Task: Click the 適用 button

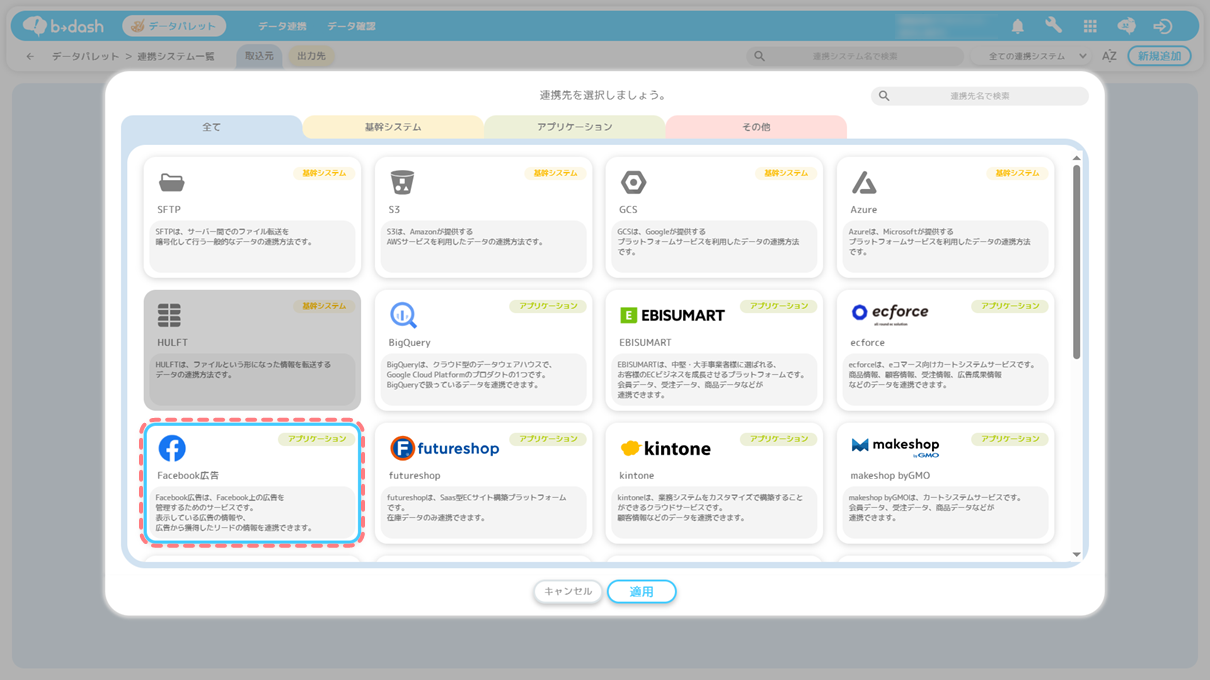Action: click(641, 592)
